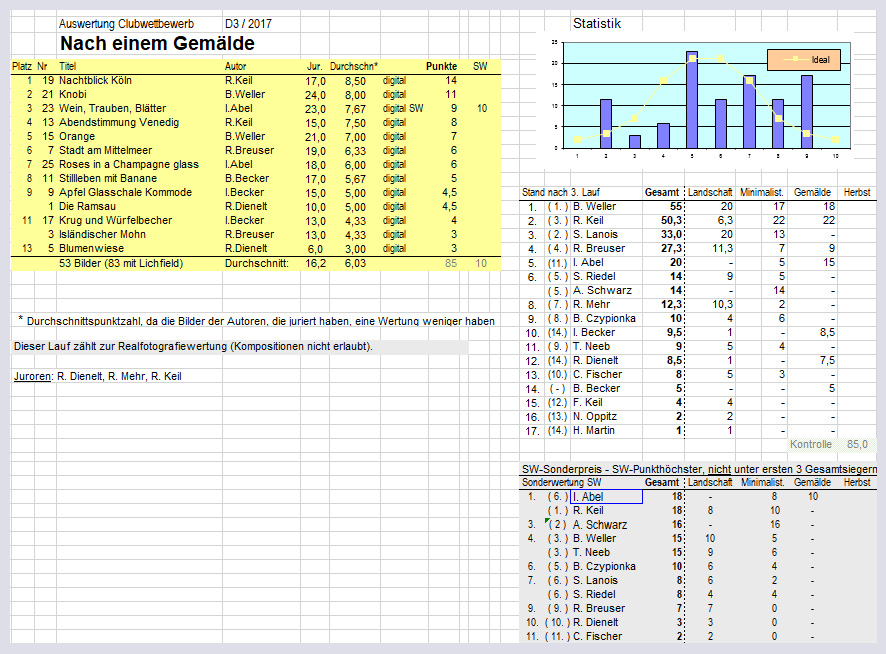The image size is (886, 654).
Task: Click the "50,3" Gesamt total
Action: coord(672,220)
